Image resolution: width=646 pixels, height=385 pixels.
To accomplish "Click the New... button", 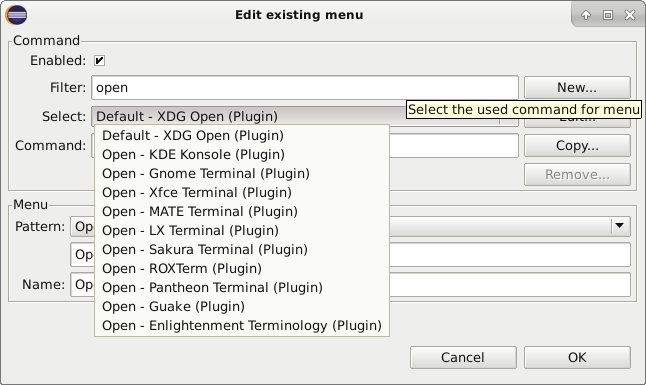I will [577, 87].
